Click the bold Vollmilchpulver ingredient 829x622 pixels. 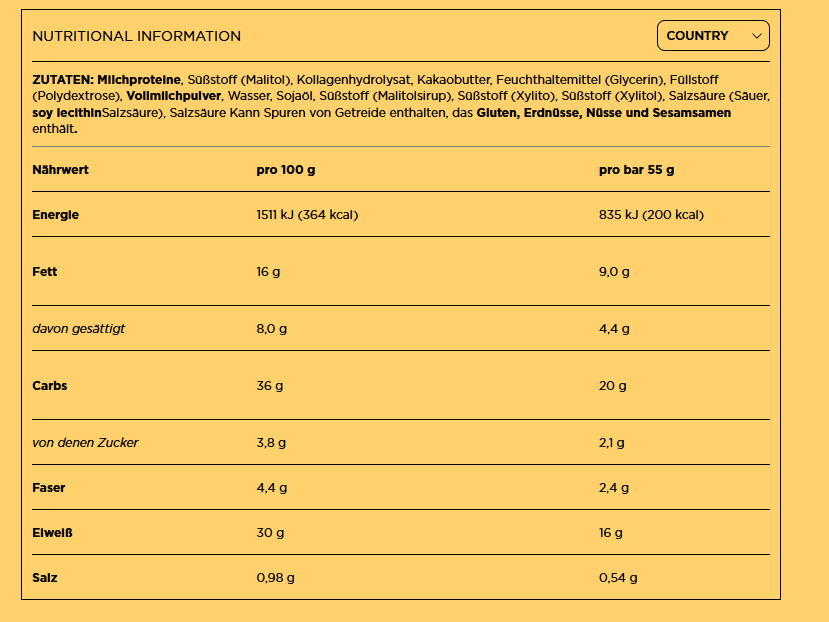pyautogui.click(x=174, y=96)
